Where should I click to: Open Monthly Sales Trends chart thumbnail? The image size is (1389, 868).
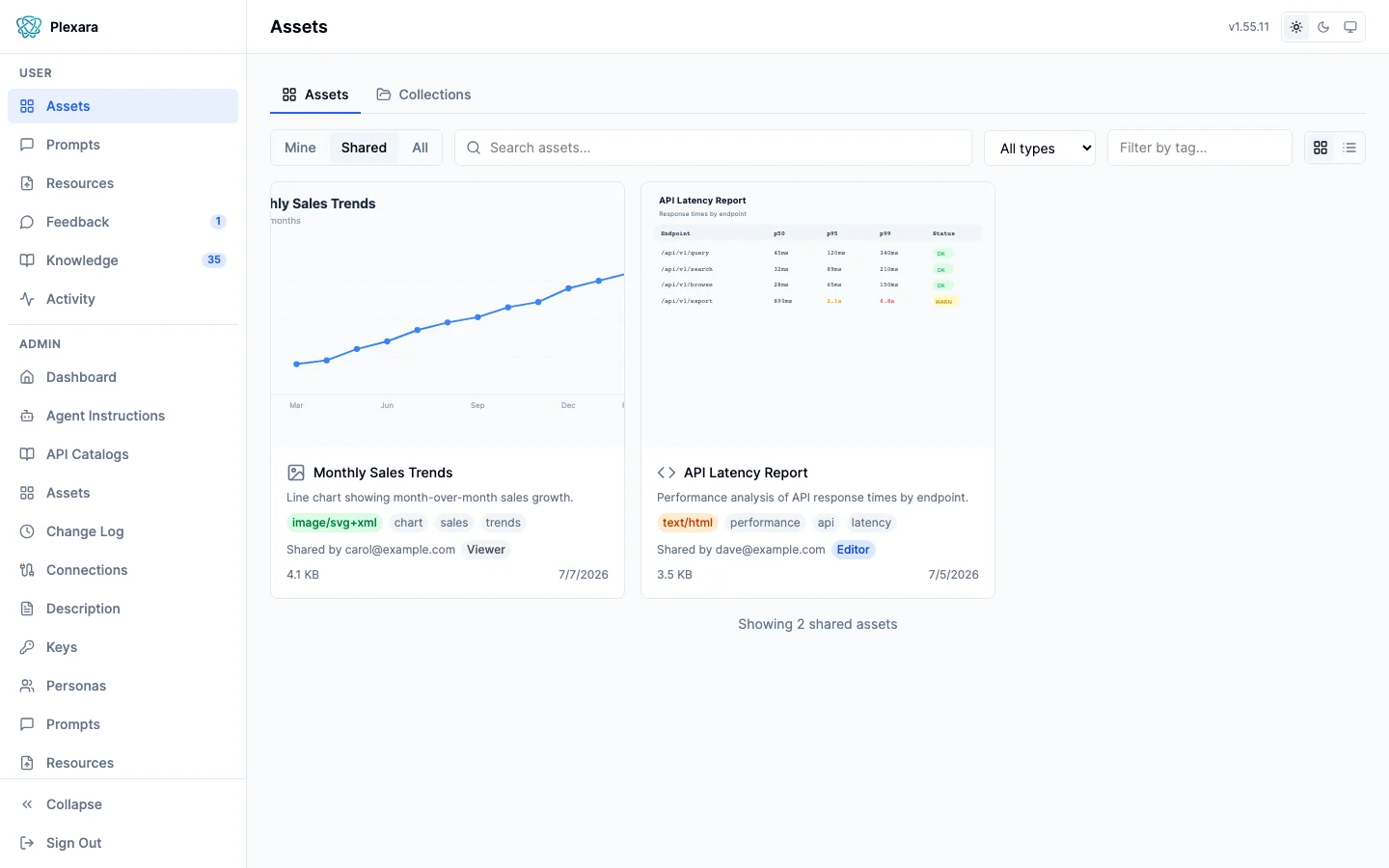pos(448,315)
